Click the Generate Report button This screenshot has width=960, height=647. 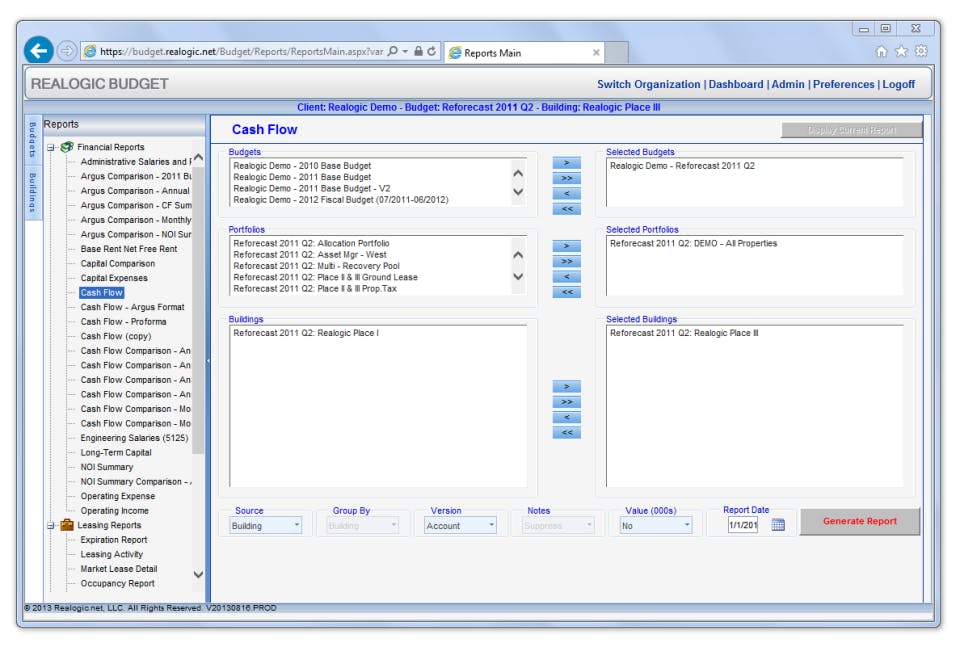[x=860, y=522]
